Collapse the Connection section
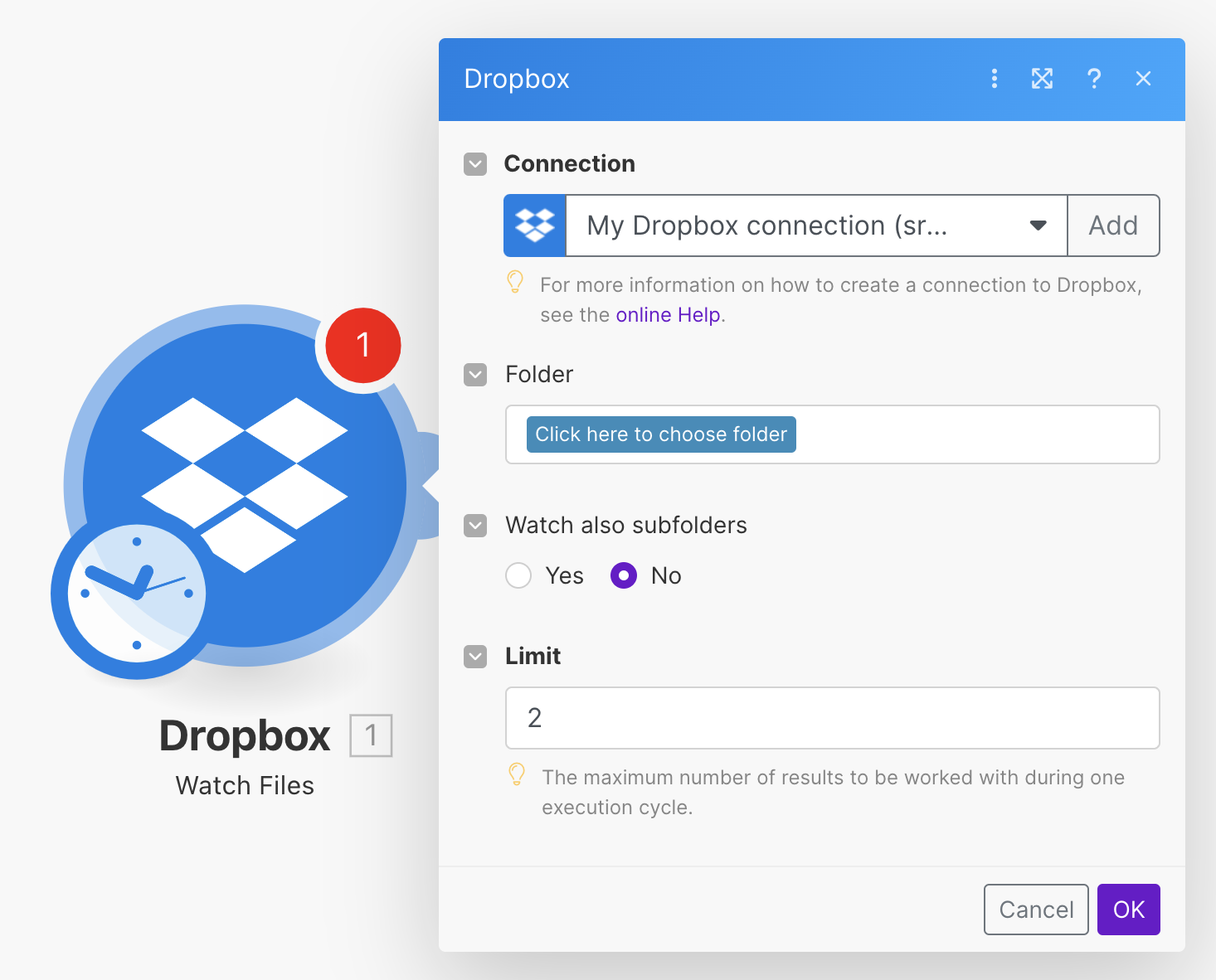1216x980 pixels. (x=474, y=164)
